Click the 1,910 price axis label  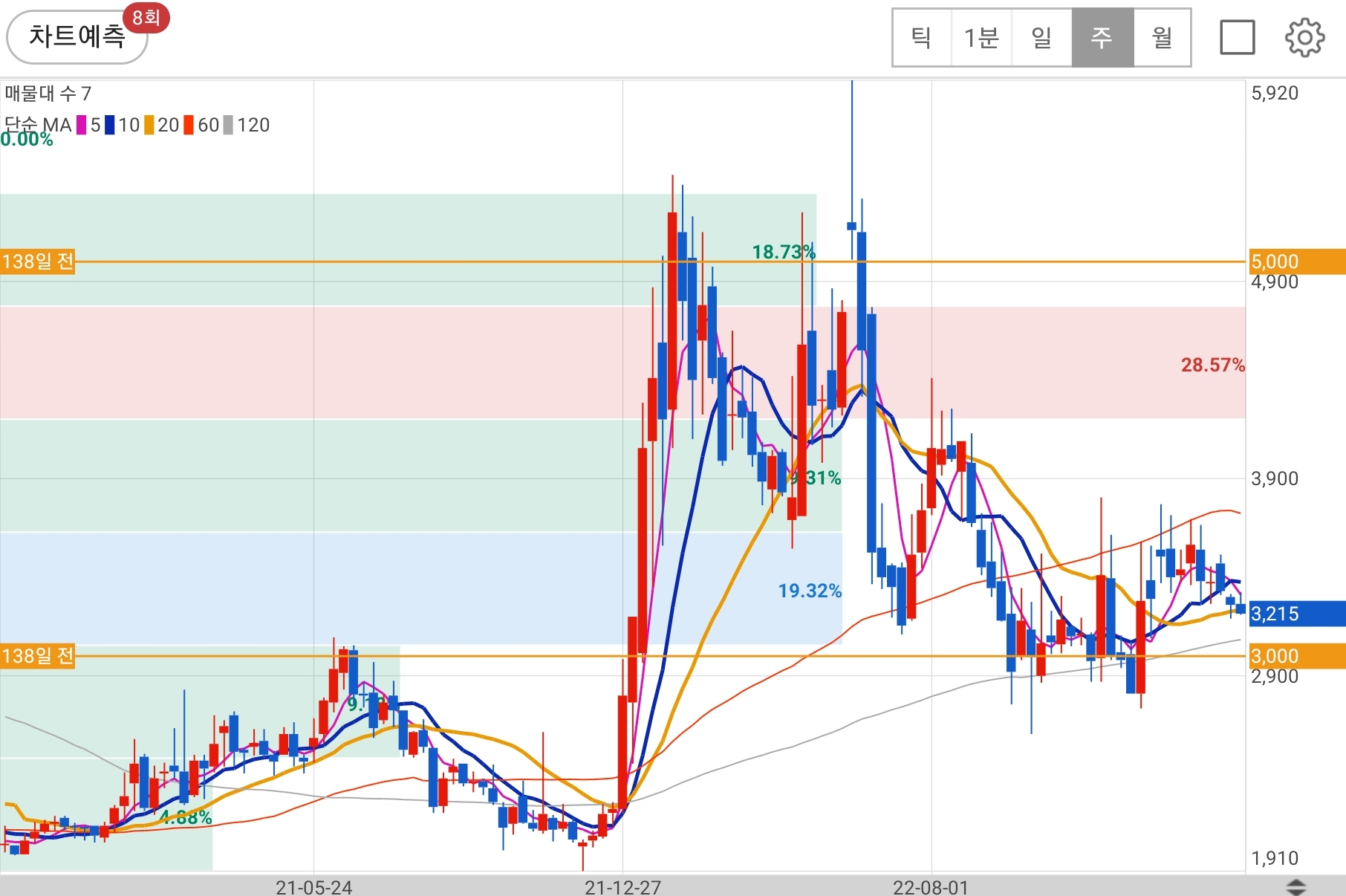coord(1275,858)
